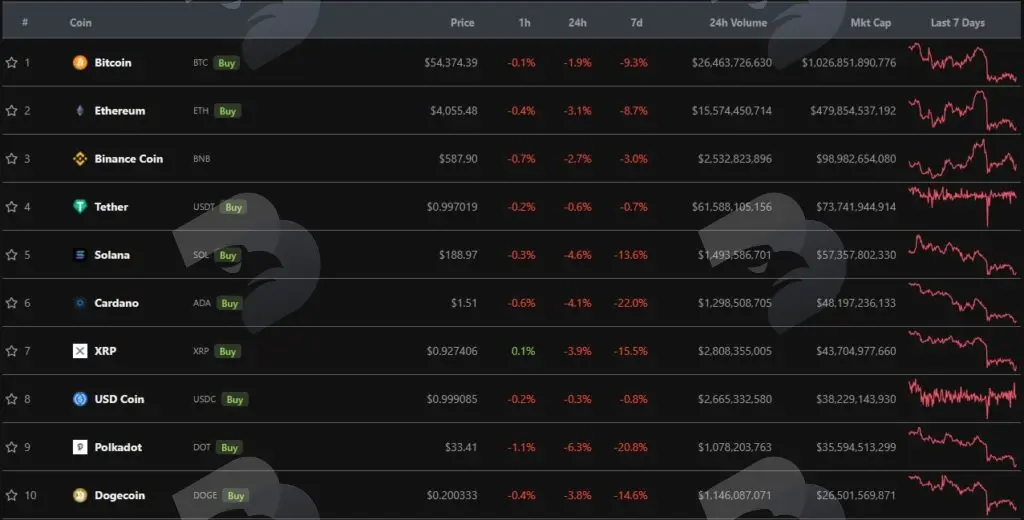Toggle favorite star for Bitcoin
Image resolution: width=1024 pixels, height=520 pixels.
point(11,63)
